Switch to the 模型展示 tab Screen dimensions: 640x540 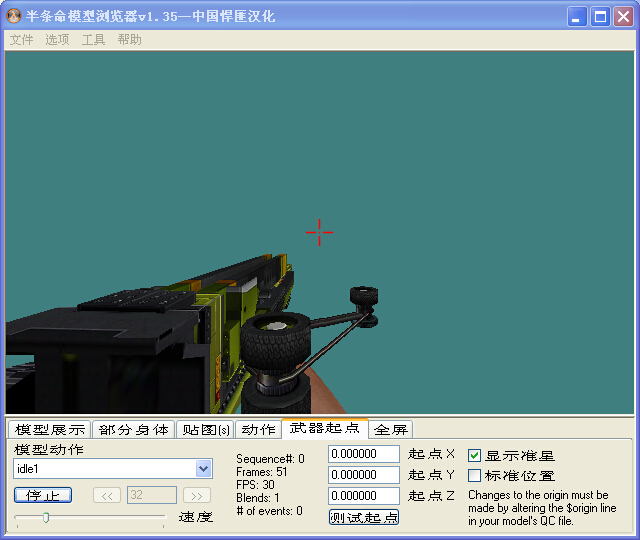point(50,429)
